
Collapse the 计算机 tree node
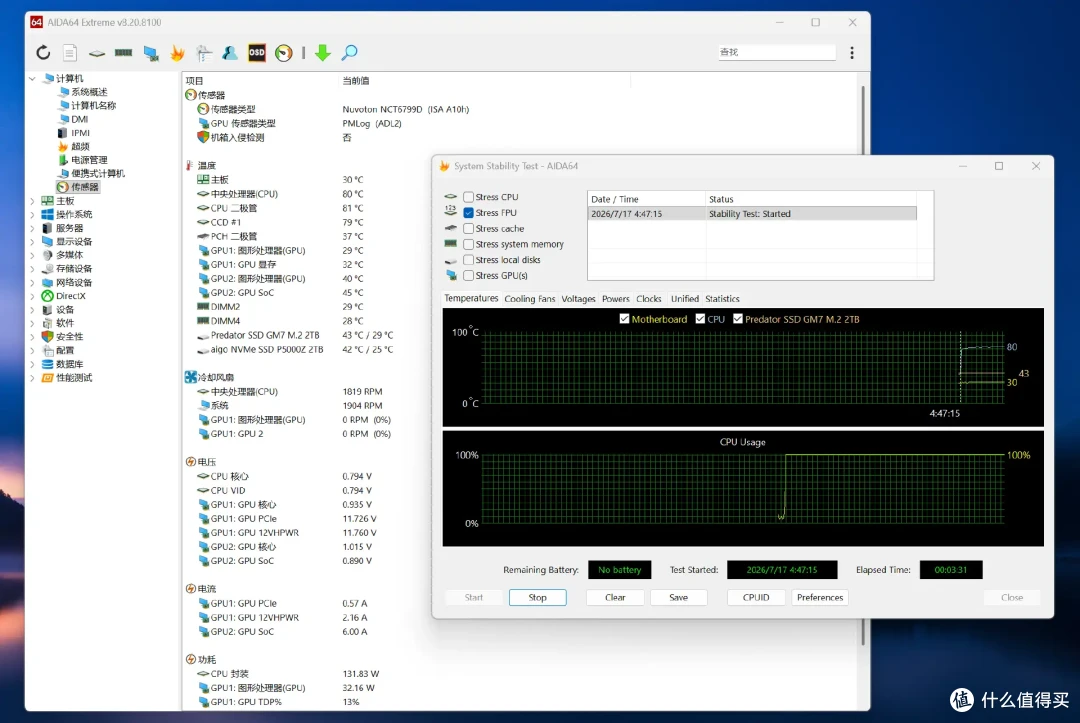[32, 78]
